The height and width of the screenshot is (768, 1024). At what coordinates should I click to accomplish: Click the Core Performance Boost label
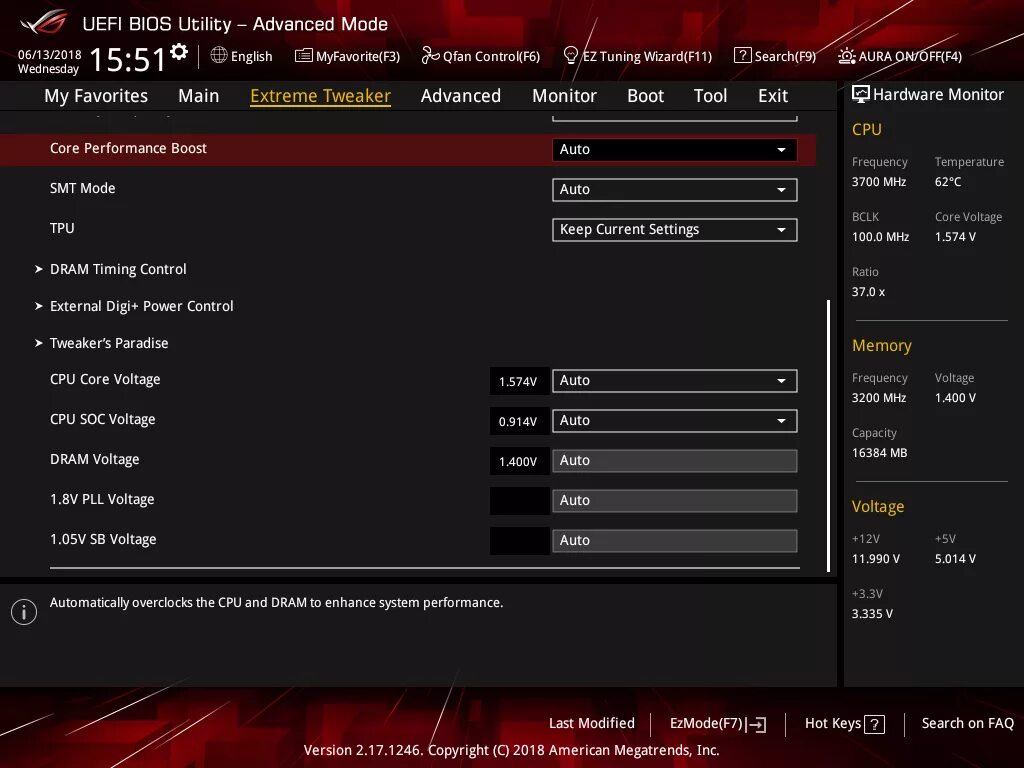point(128,148)
